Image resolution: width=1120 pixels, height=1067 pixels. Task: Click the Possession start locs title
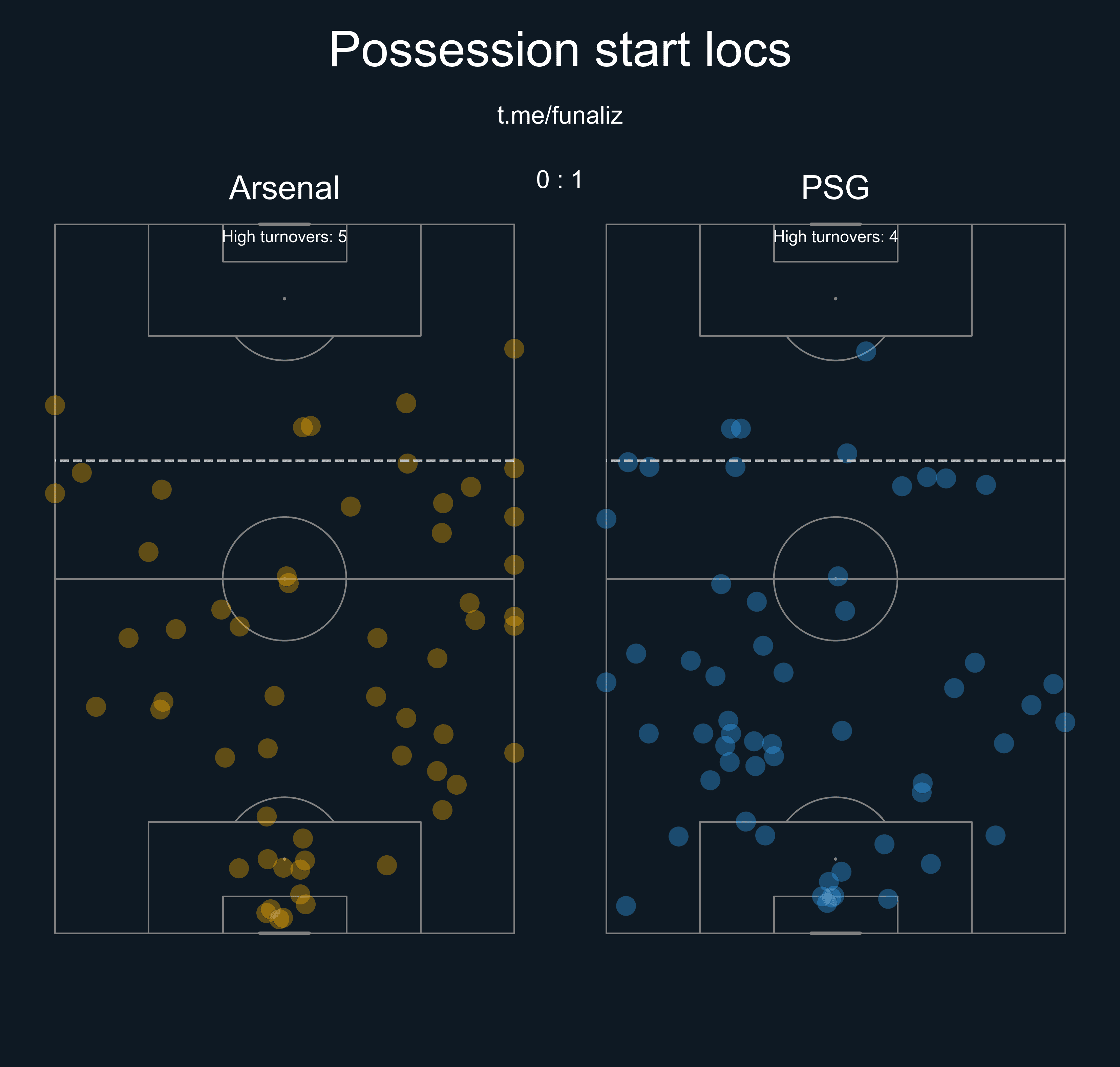pyautogui.click(x=559, y=50)
